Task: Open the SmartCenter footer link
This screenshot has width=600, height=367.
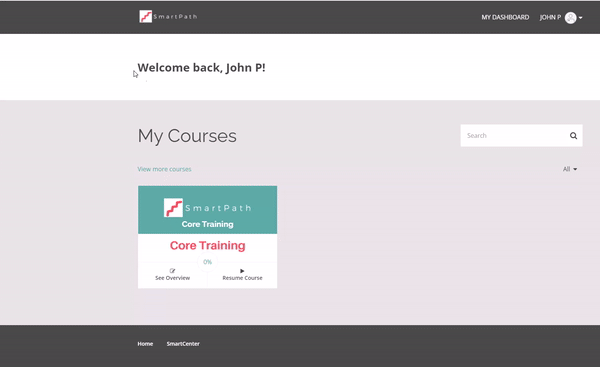Action: point(183,344)
